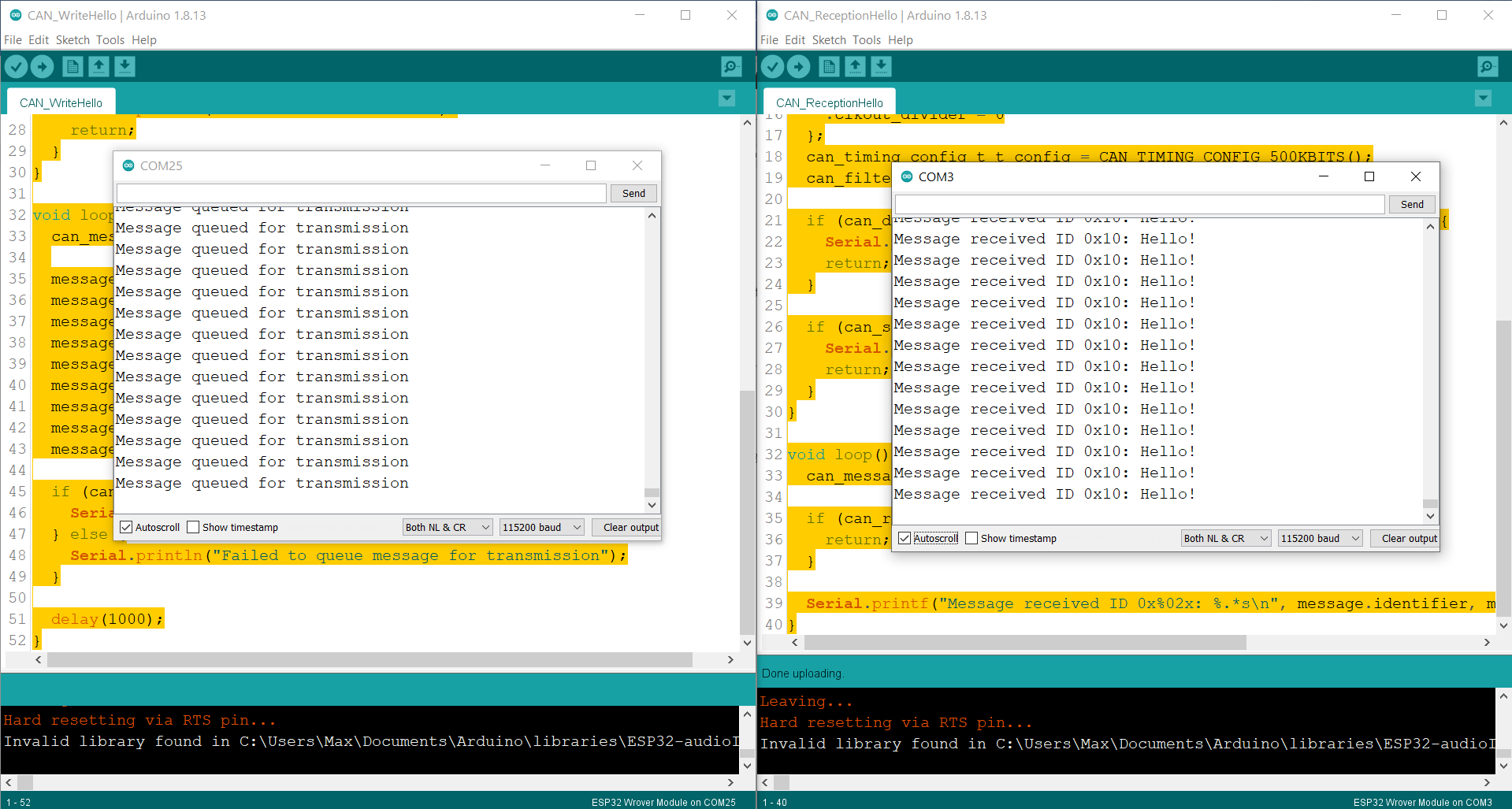This screenshot has width=1512, height=809.
Task: Toggle Autoscroll checkbox in COM3 monitor
Action: pyautogui.click(x=905, y=538)
